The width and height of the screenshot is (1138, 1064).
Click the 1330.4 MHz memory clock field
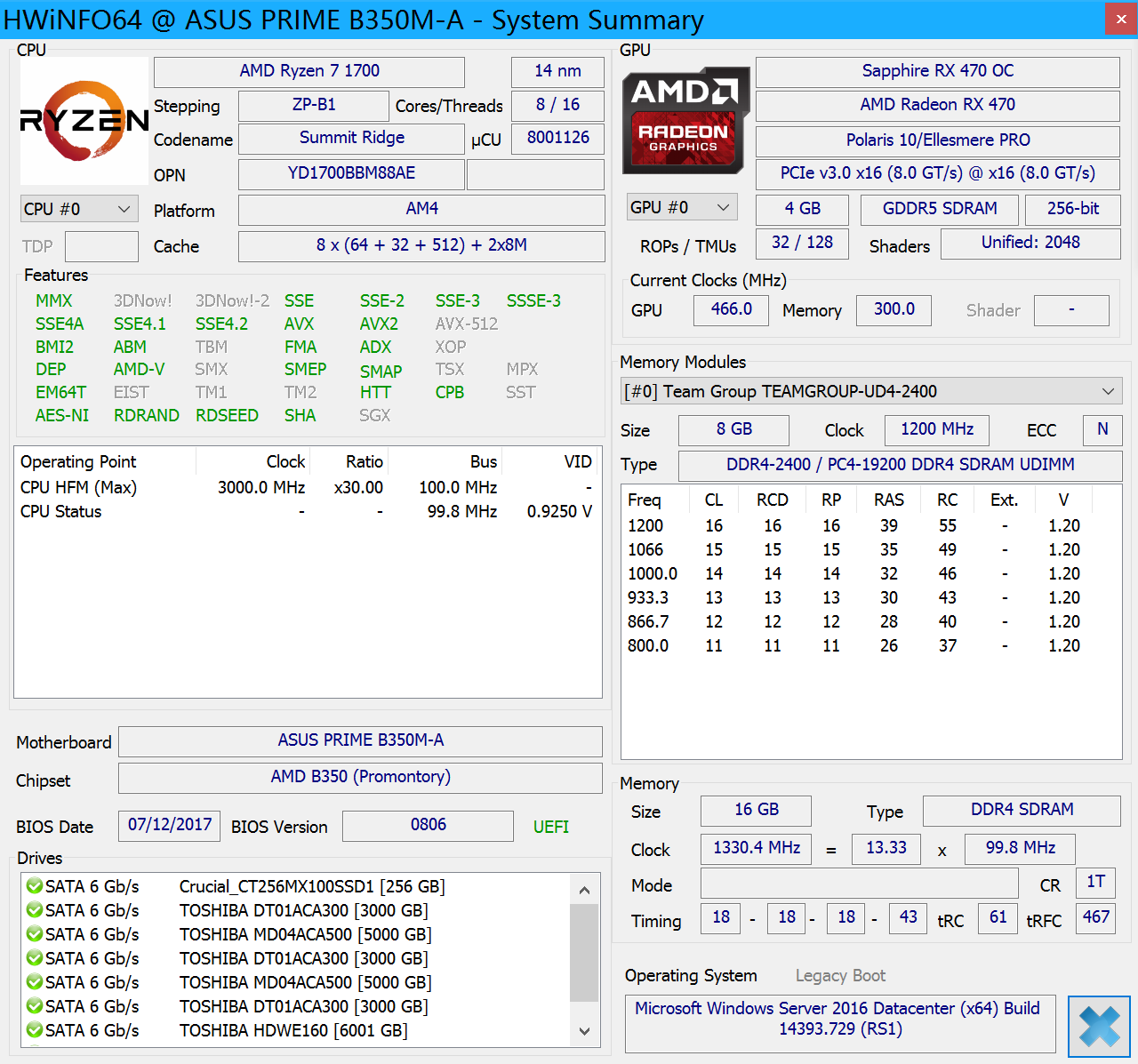pyautogui.click(x=756, y=848)
